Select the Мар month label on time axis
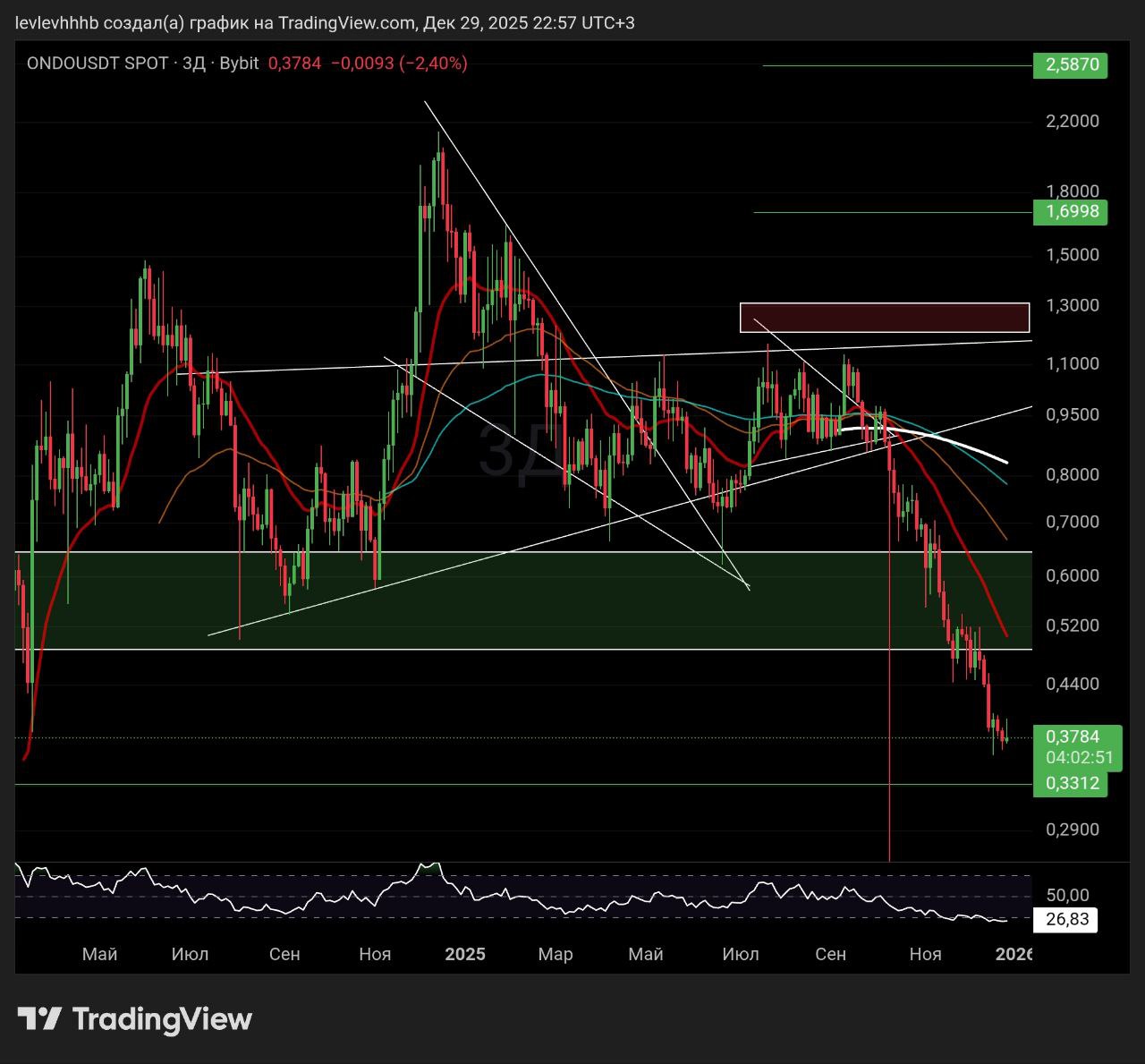The image size is (1145, 1064). (555, 954)
